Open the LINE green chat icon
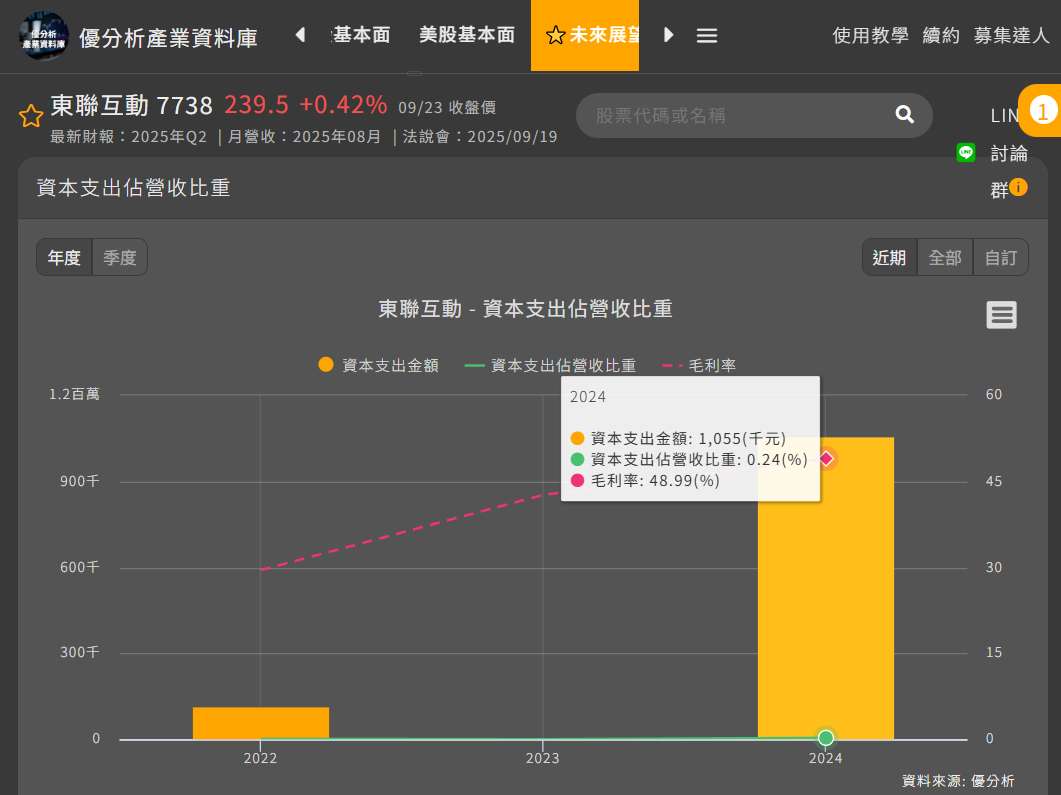The image size is (1061, 795). 966,153
